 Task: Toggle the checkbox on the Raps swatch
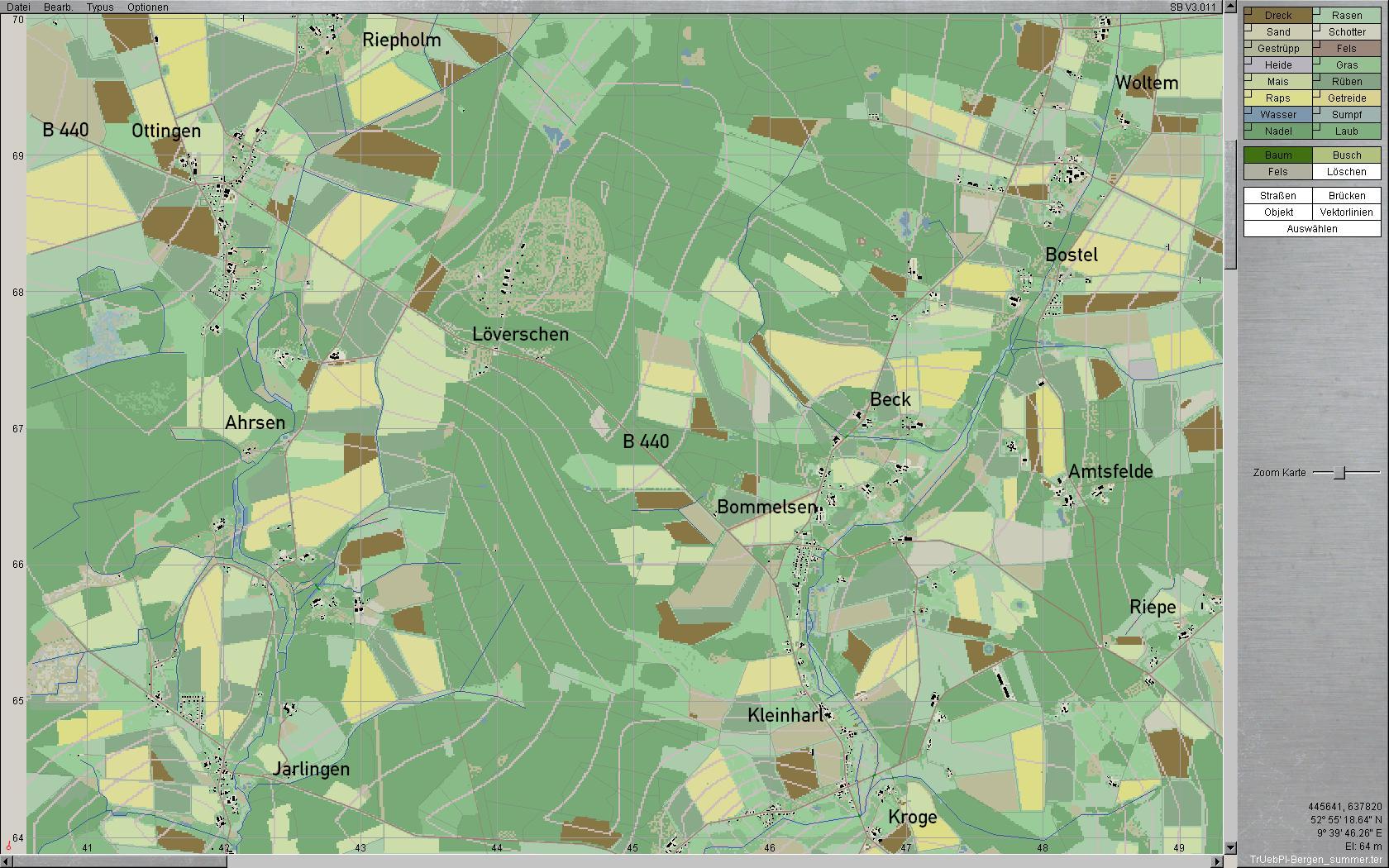coord(1248,93)
